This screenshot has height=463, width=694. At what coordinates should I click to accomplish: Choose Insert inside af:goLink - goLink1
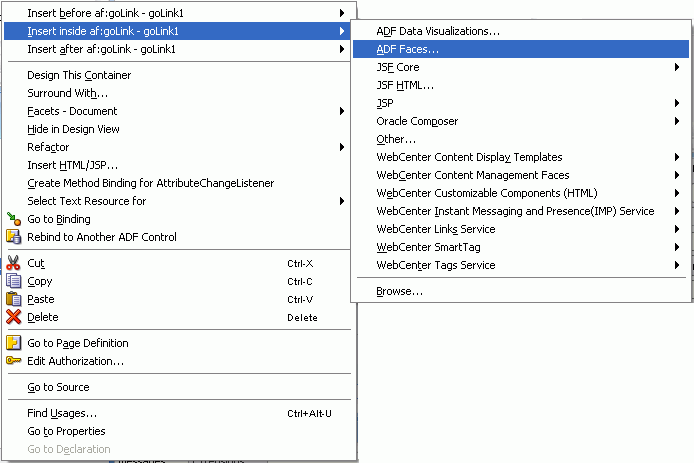tap(177, 31)
